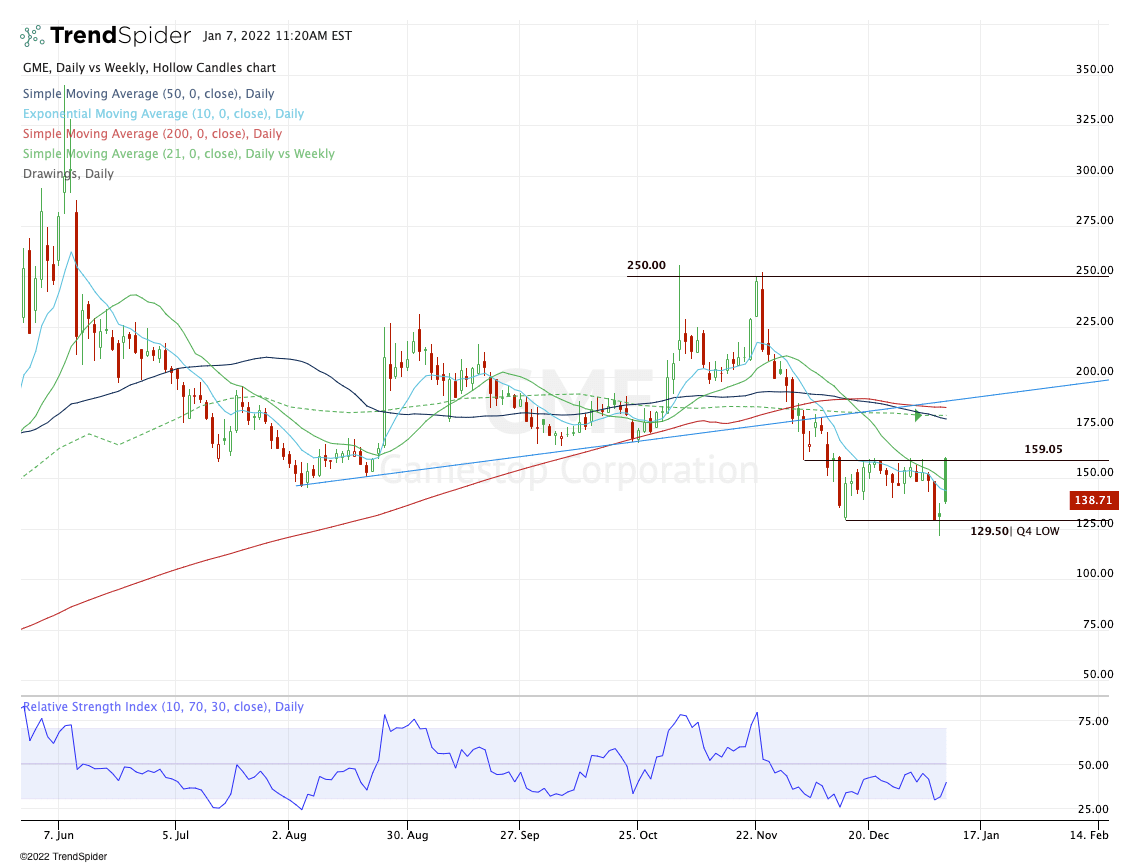Click the 175.00 price axis label
This screenshot has width=1139, height=866.
tap(1095, 422)
